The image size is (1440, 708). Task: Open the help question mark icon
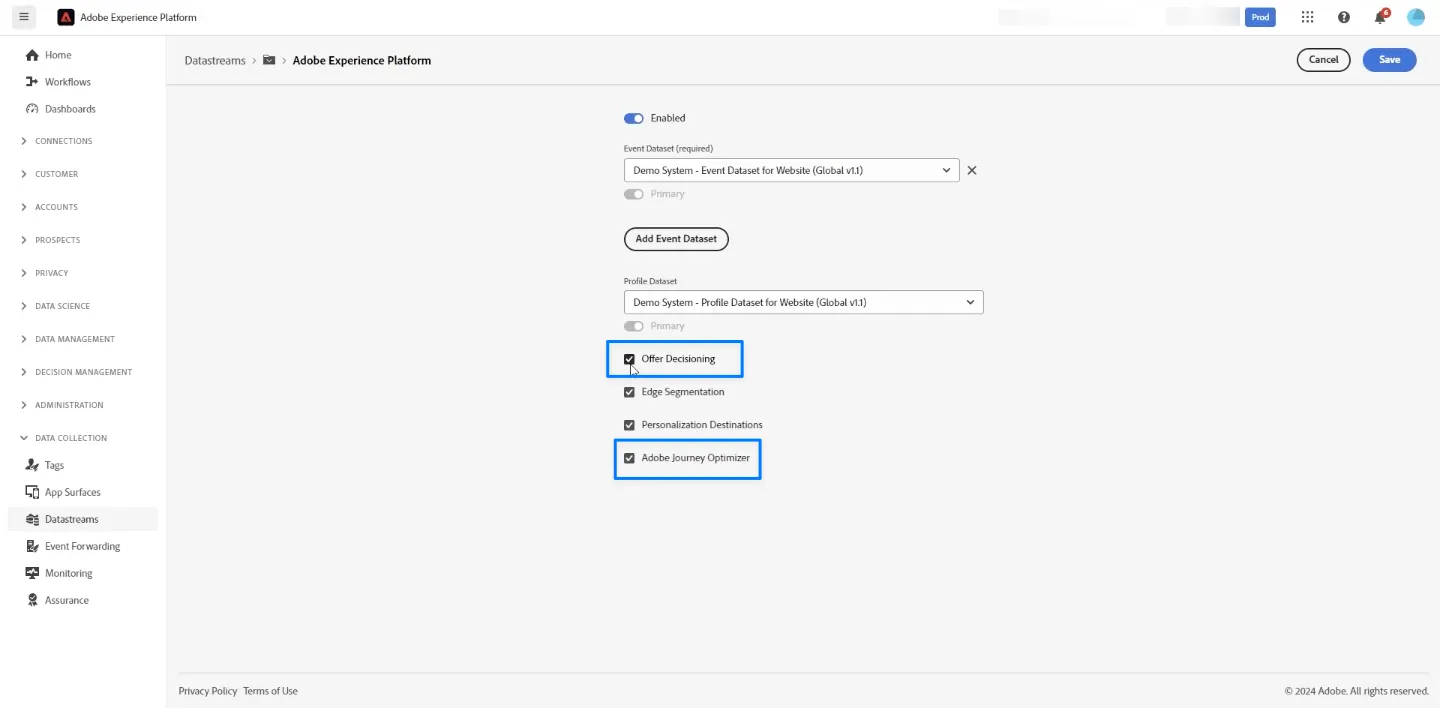1343,17
